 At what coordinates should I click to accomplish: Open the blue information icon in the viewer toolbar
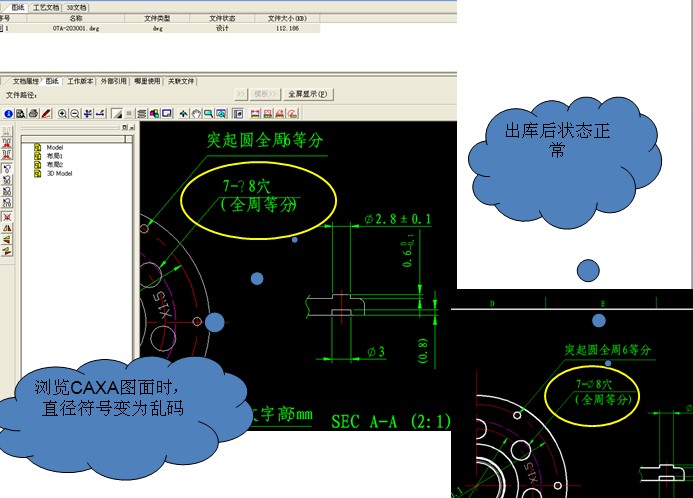coord(8,114)
